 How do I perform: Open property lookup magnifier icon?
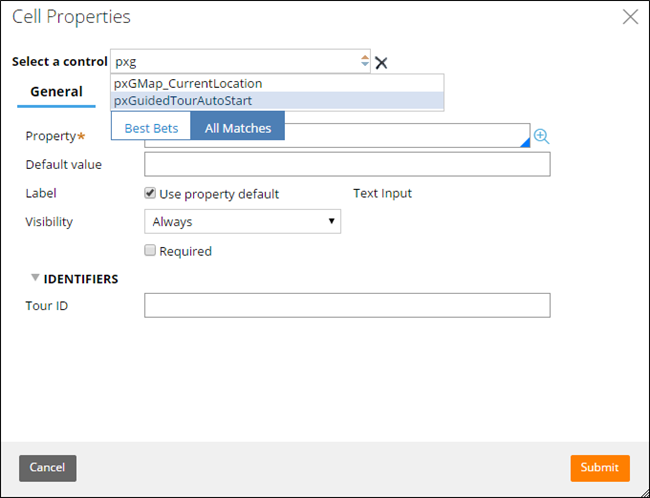pyautogui.click(x=541, y=136)
